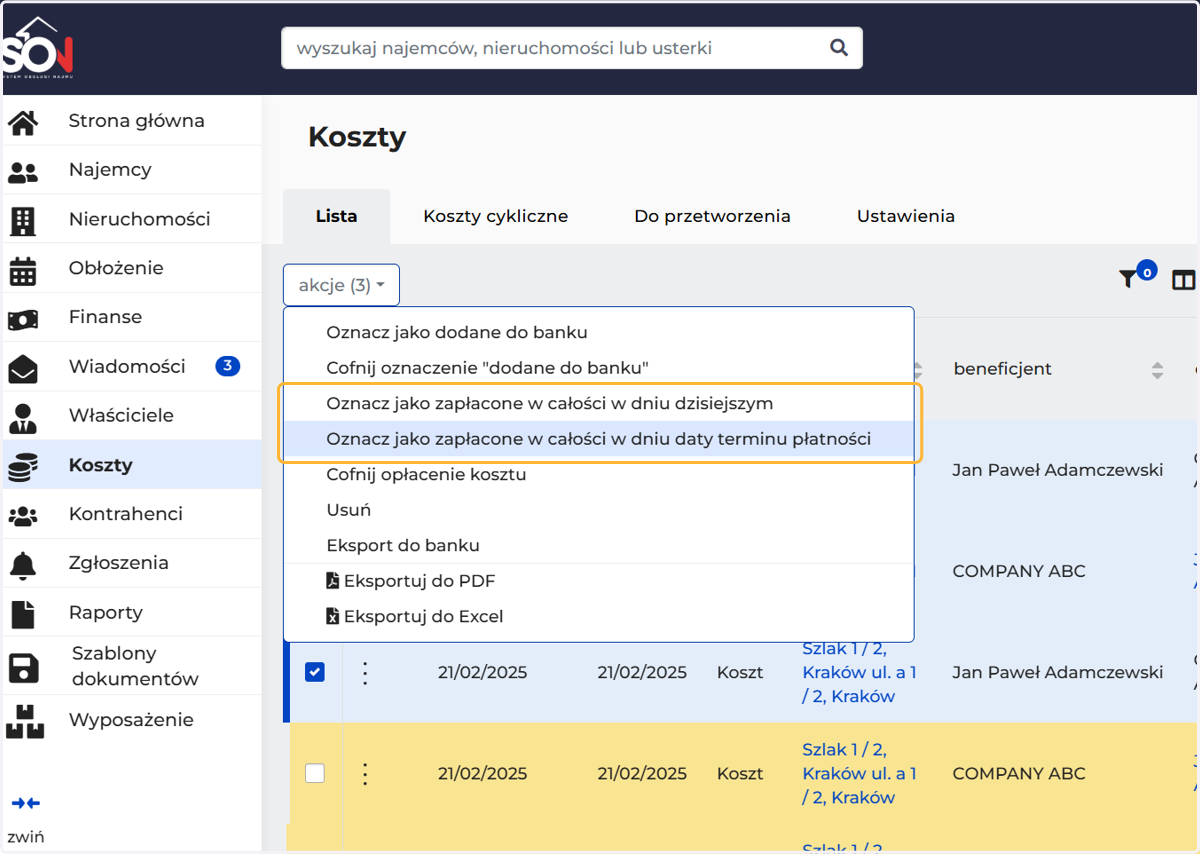Open the filter funnel icon
The height and width of the screenshot is (854, 1200).
tap(1128, 279)
